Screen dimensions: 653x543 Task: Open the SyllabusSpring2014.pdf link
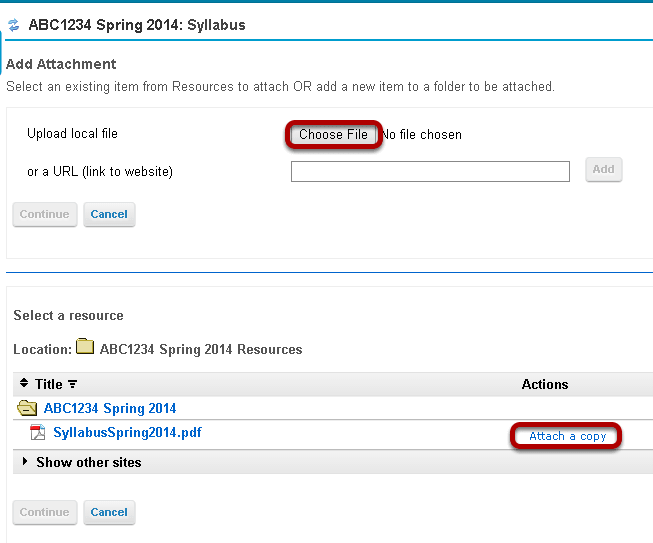127,432
